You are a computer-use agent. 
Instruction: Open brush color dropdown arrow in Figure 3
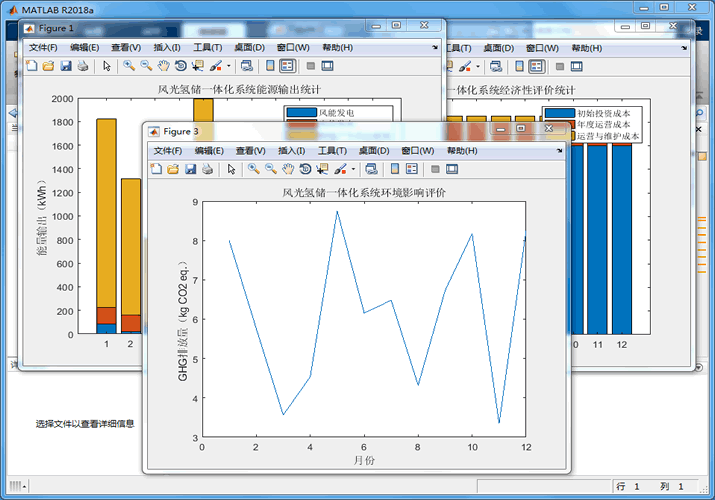pyautogui.click(x=353, y=169)
